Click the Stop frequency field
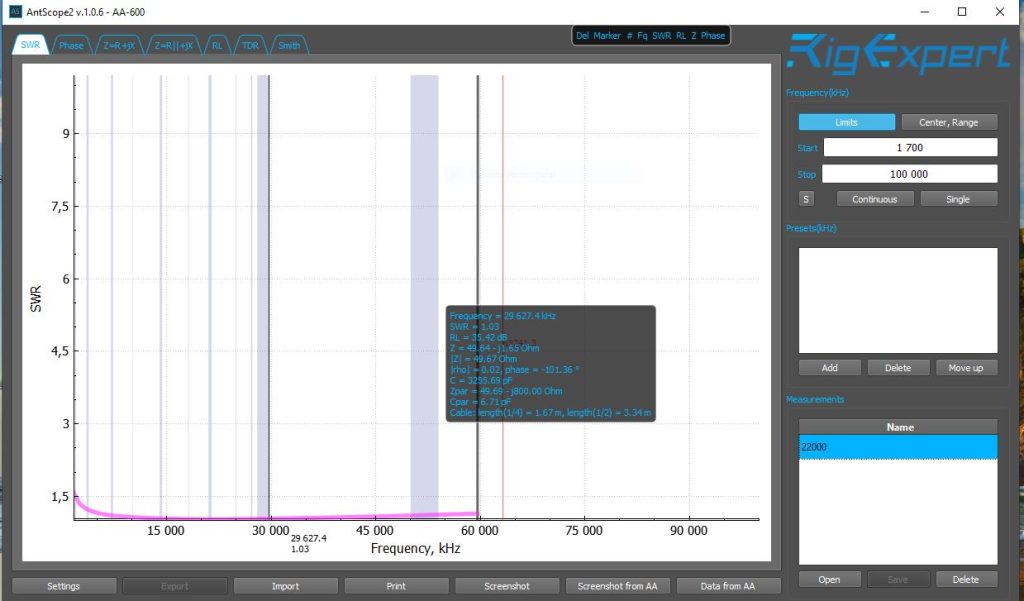Image resolution: width=1024 pixels, height=601 pixels. click(x=909, y=174)
